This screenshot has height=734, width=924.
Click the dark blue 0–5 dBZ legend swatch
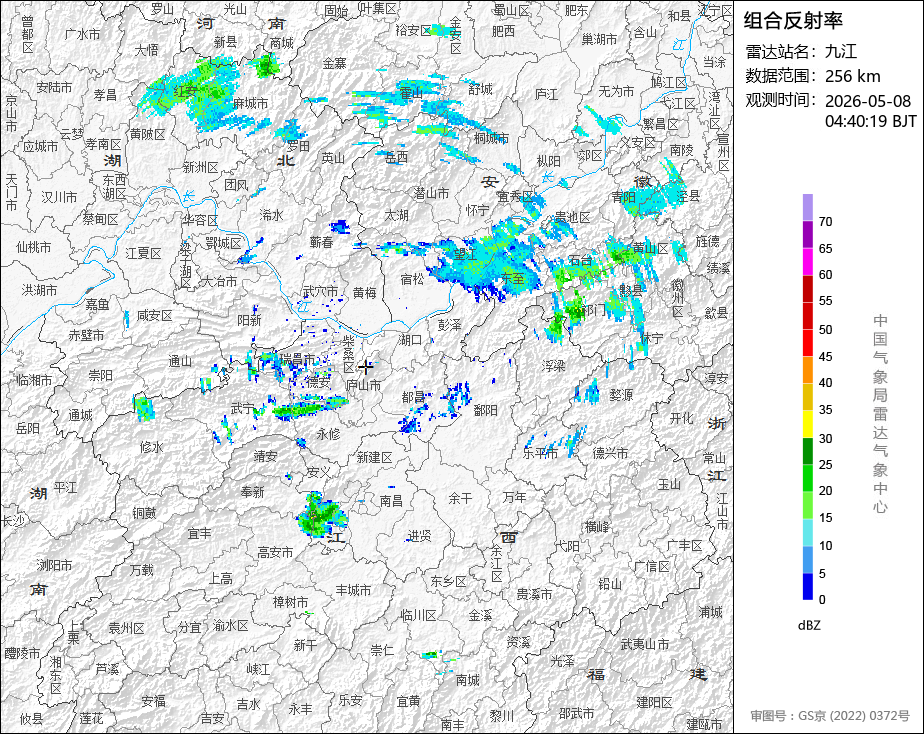click(x=807, y=586)
